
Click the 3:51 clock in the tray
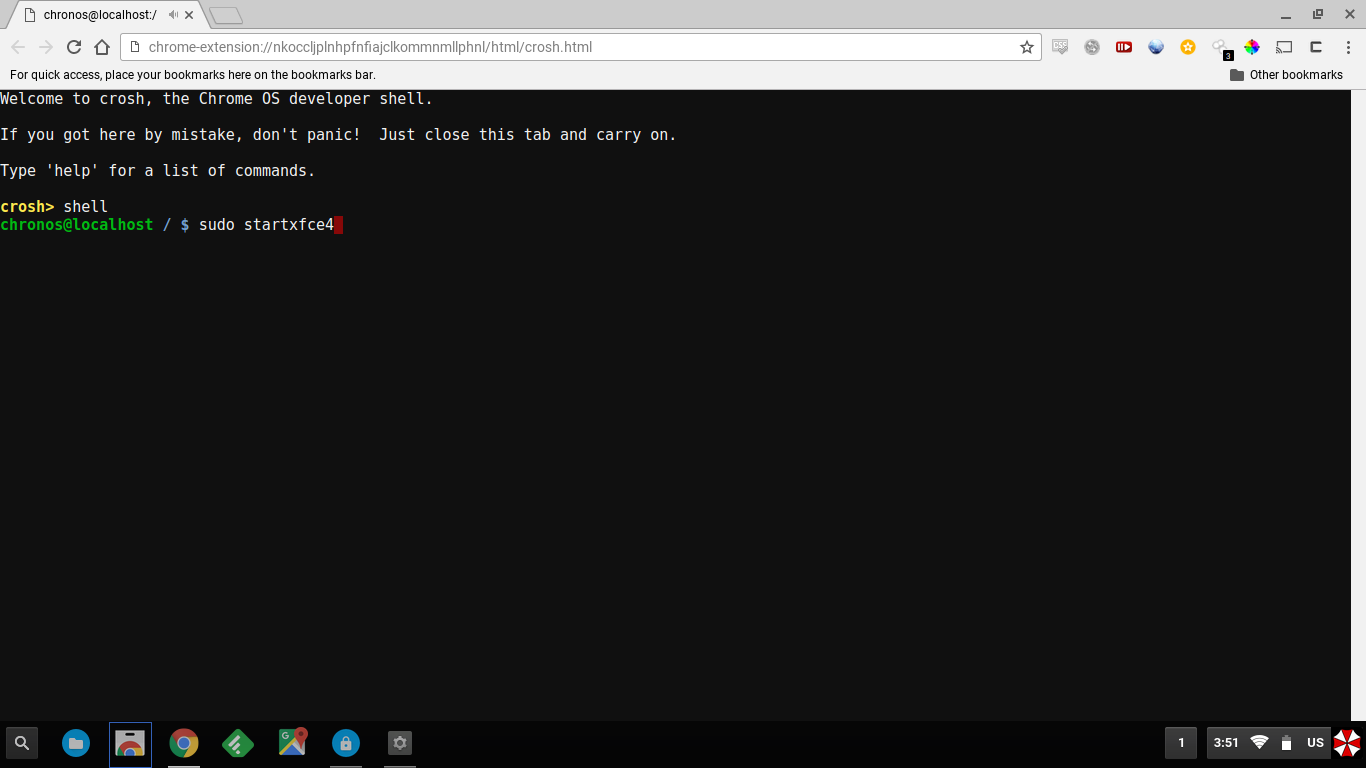[x=1226, y=743]
